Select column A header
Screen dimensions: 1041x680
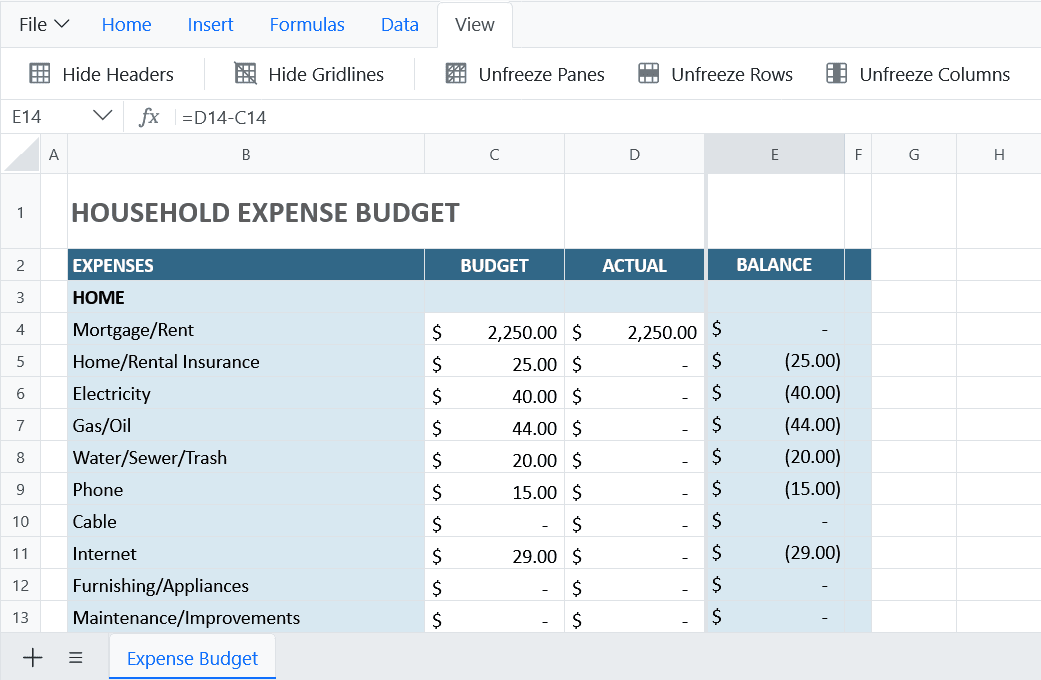54,154
